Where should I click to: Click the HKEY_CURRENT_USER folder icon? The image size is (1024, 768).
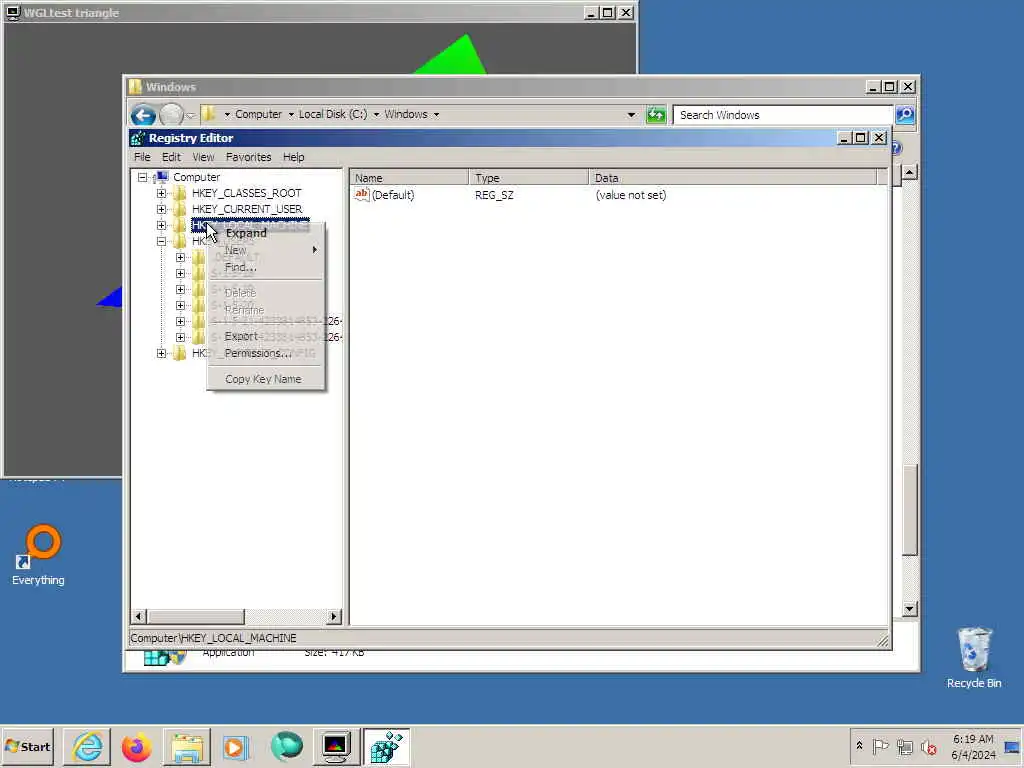tap(180, 209)
